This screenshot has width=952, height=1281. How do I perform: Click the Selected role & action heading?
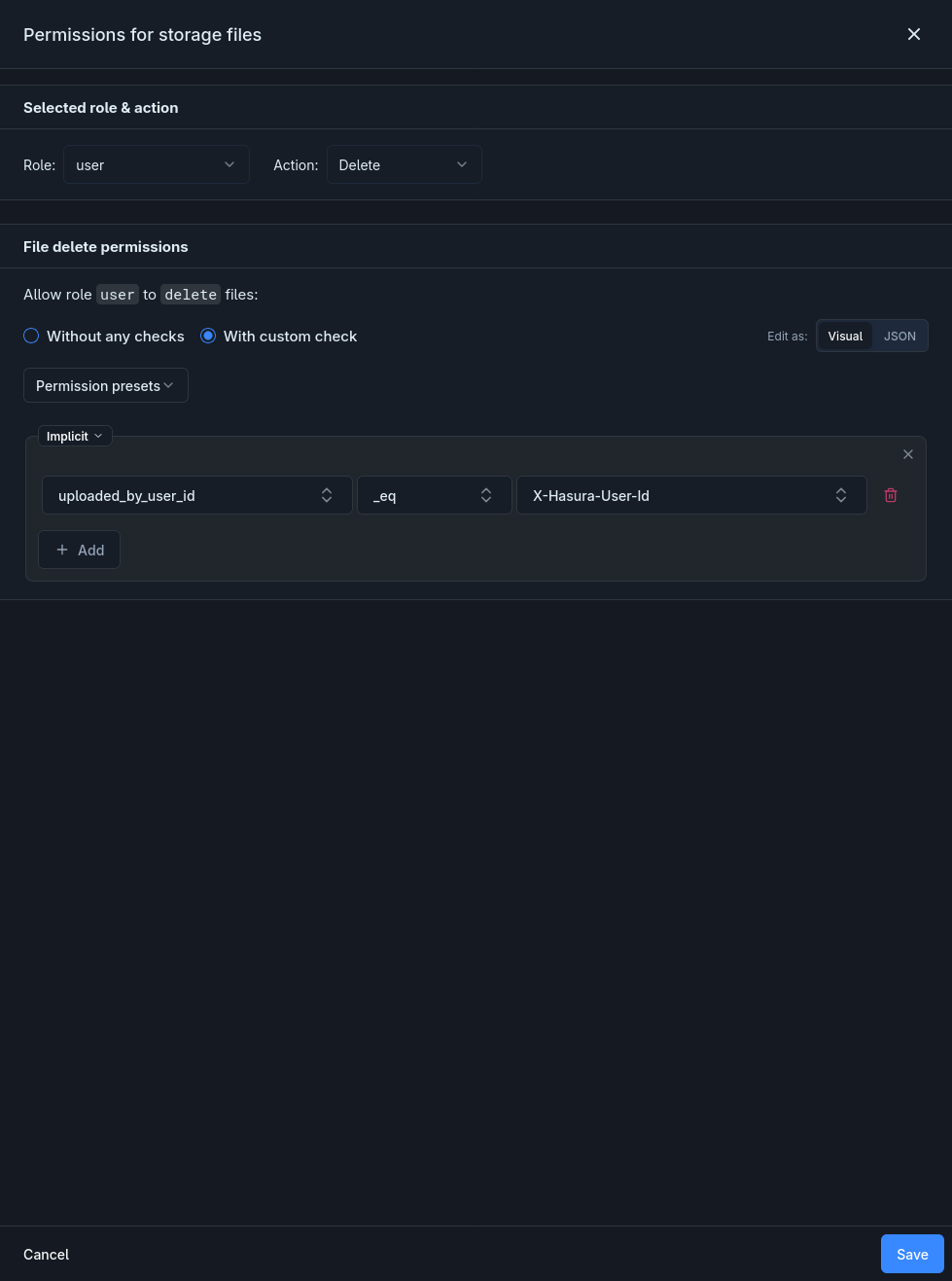[x=101, y=107]
